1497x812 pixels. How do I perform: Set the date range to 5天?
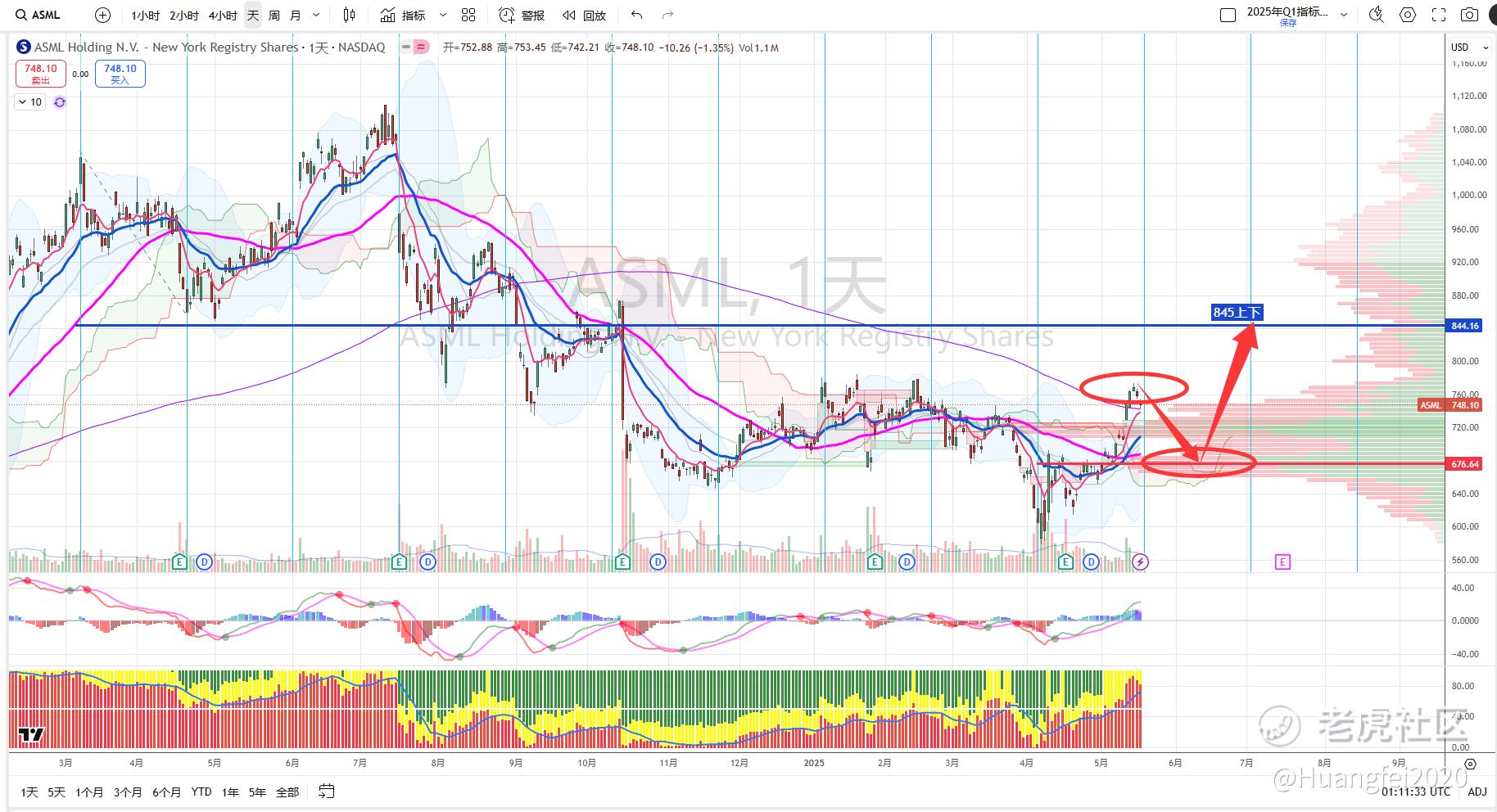(57, 792)
